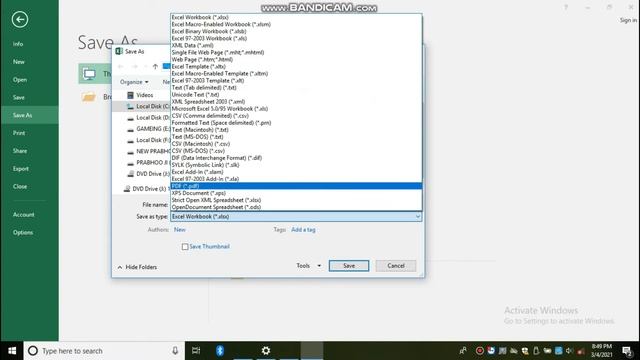Screen dimensions: 640x360
Task: Select Videos in the folder tree
Action: pos(144,95)
